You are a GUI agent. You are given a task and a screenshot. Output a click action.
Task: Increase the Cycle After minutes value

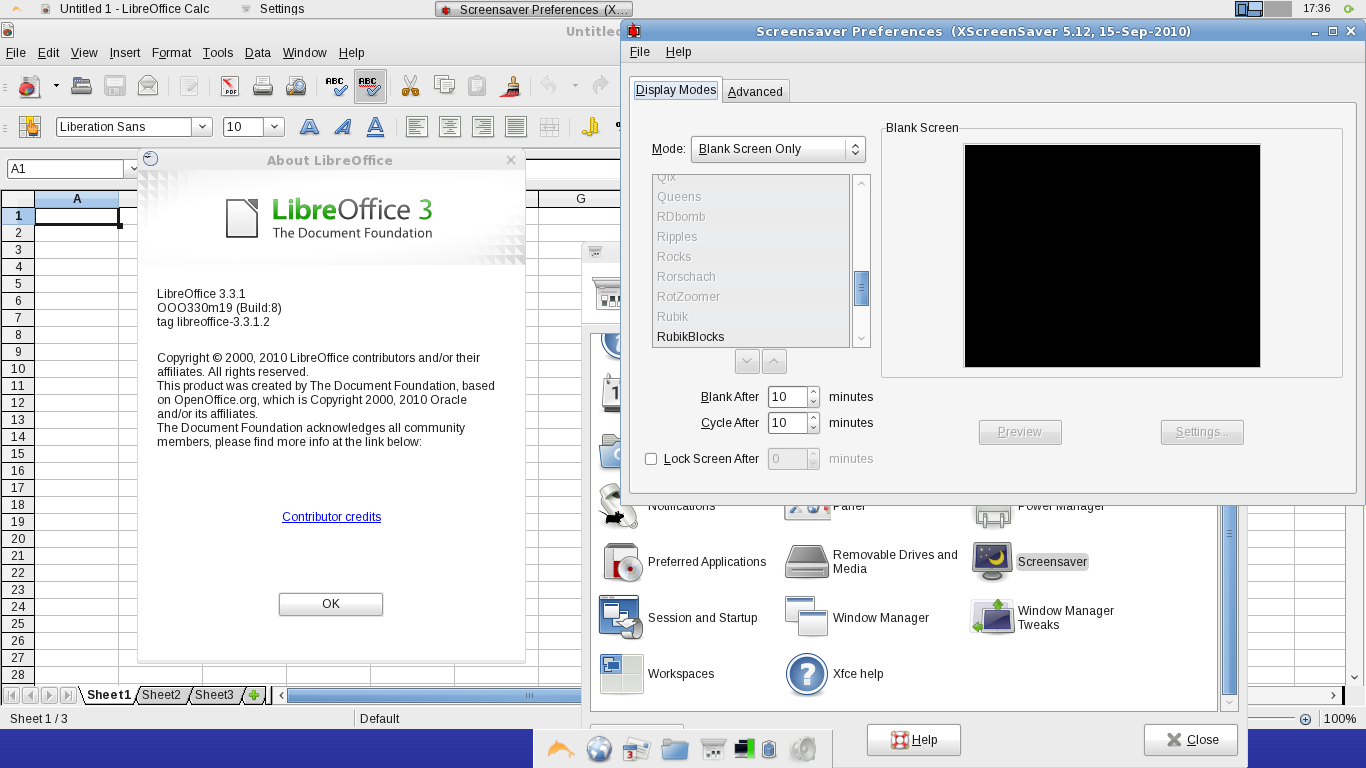(x=814, y=418)
